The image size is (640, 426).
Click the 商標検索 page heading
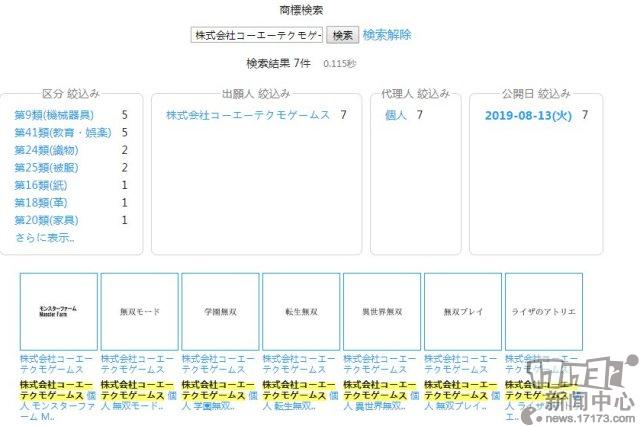click(301, 10)
